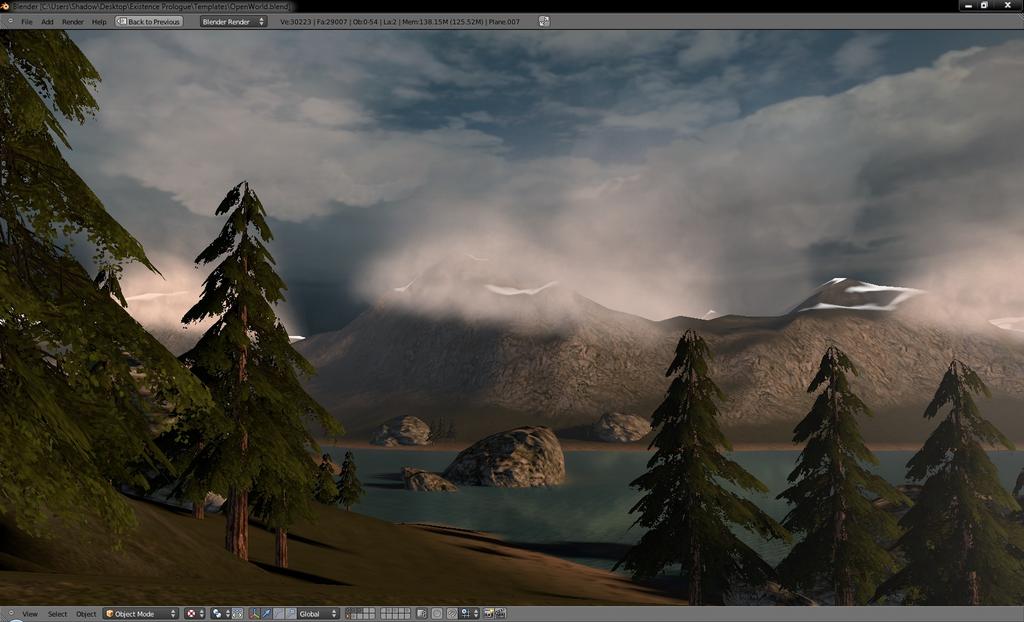The height and width of the screenshot is (622, 1024).
Task: Open the Global transform orientation dropdown
Action: click(x=317, y=614)
